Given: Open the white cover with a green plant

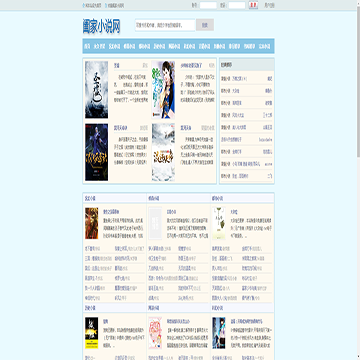Looking at the screenshot, I should coord(219,223).
